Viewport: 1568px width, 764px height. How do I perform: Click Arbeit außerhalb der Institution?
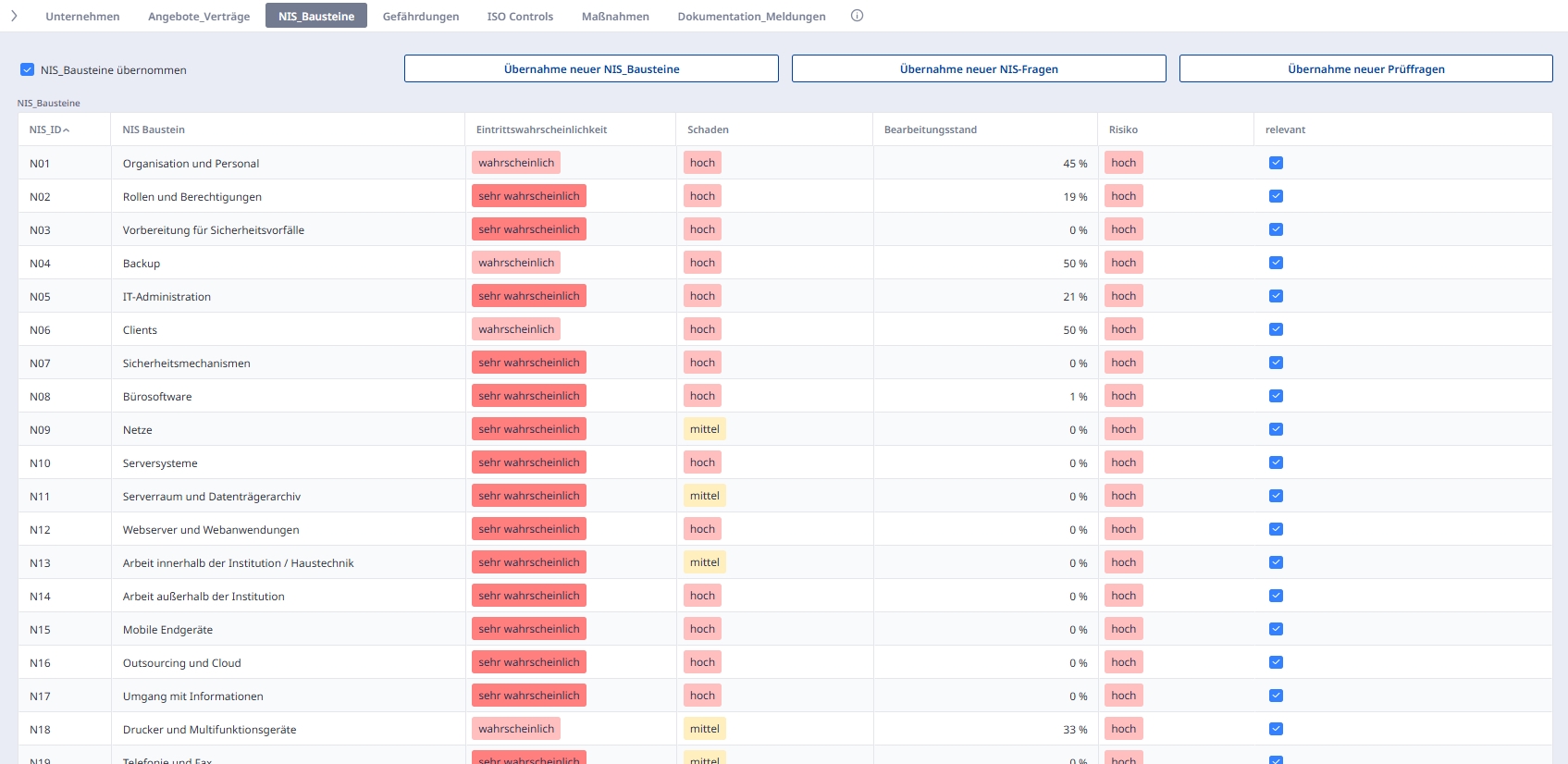(x=204, y=597)
